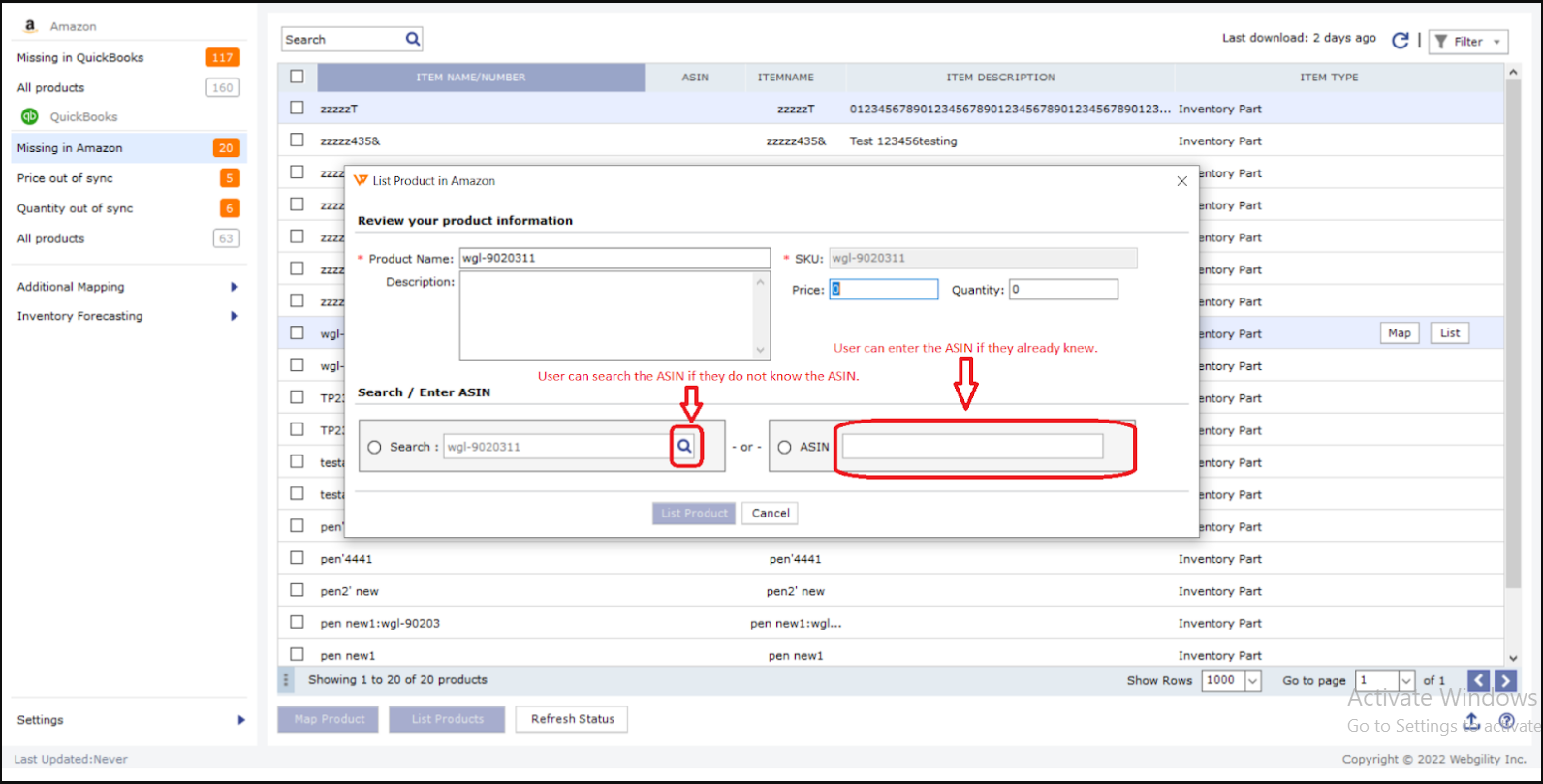Click the Refresh Status button
This screenshot has width=1543, height=784.
[x=572, y=719]
